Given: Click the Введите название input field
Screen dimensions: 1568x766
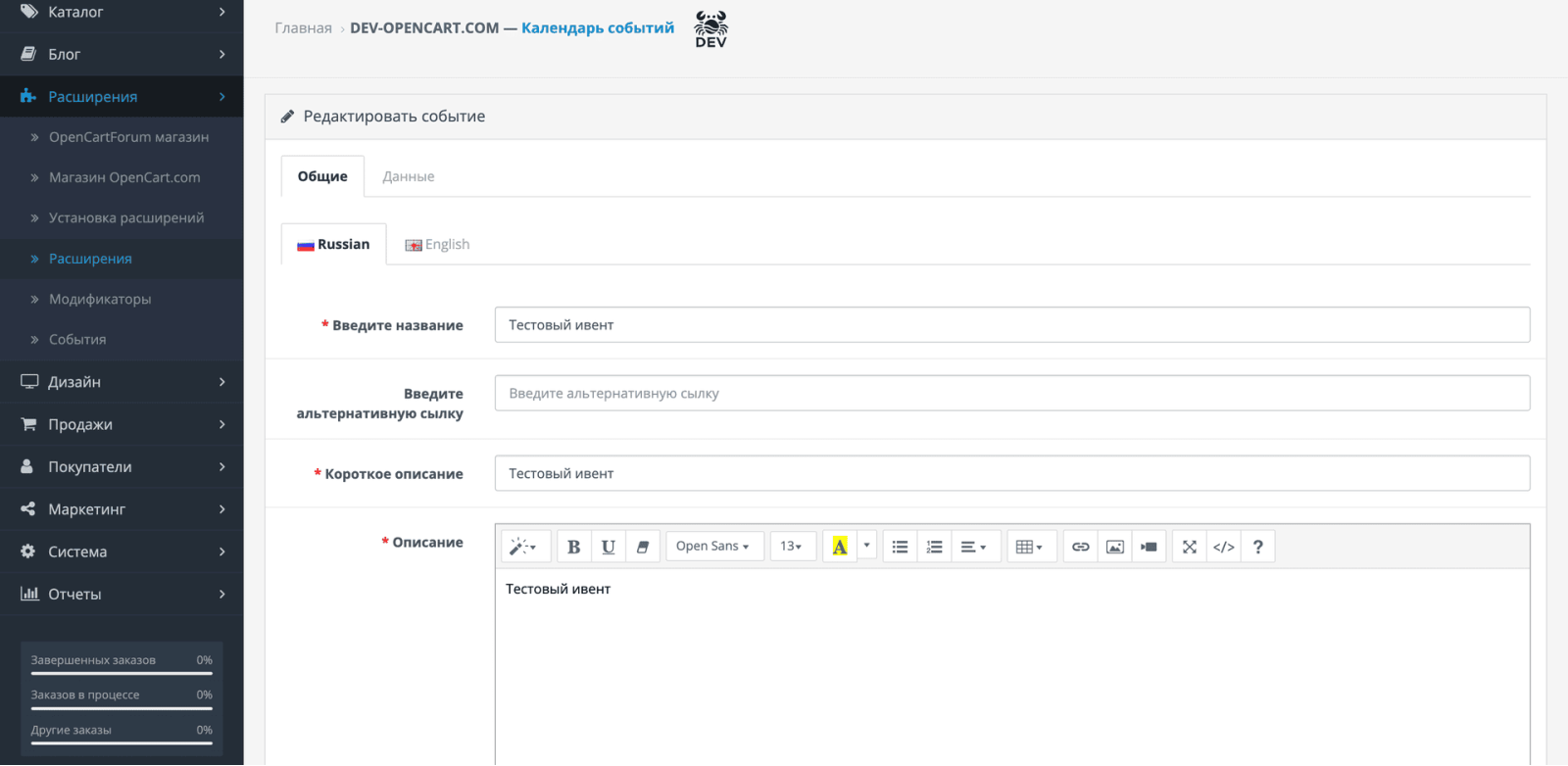Looking at the screenshot, I should (x=1012, y=325).
